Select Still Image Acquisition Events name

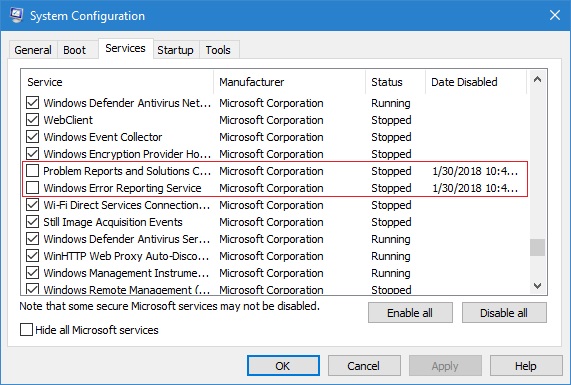[113, 222]
